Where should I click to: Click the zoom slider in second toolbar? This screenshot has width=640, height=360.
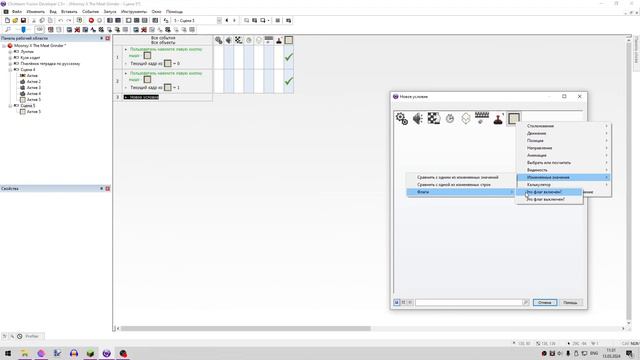pyautogui.click(x=23, y=30)
